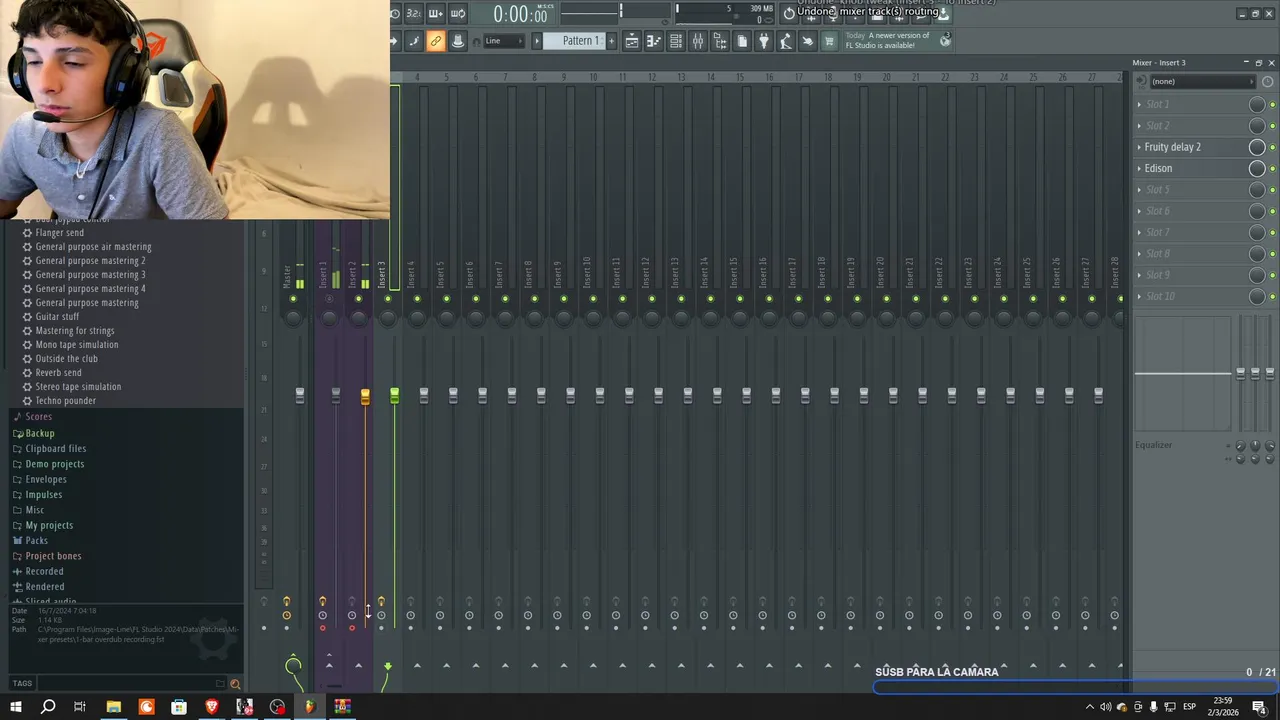Click the tempo tapper icon
Screen dimensions: 1280x720
click(x=785, y=41)
